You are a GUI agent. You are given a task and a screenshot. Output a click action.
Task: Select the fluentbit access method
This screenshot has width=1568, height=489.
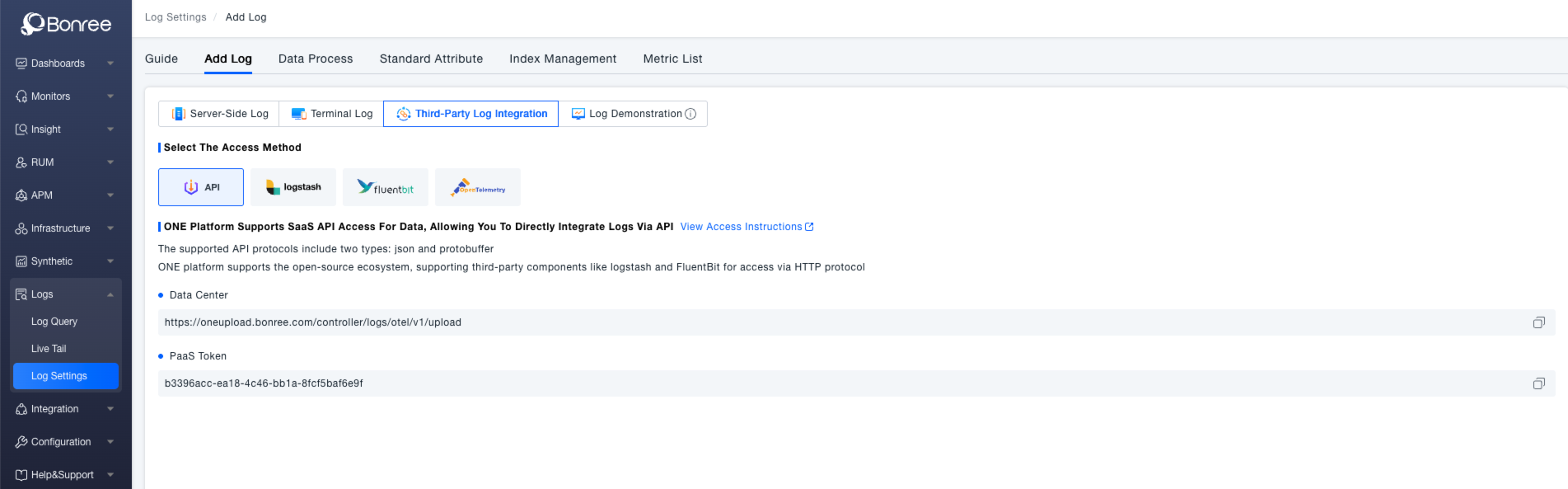tap(386, 187)
